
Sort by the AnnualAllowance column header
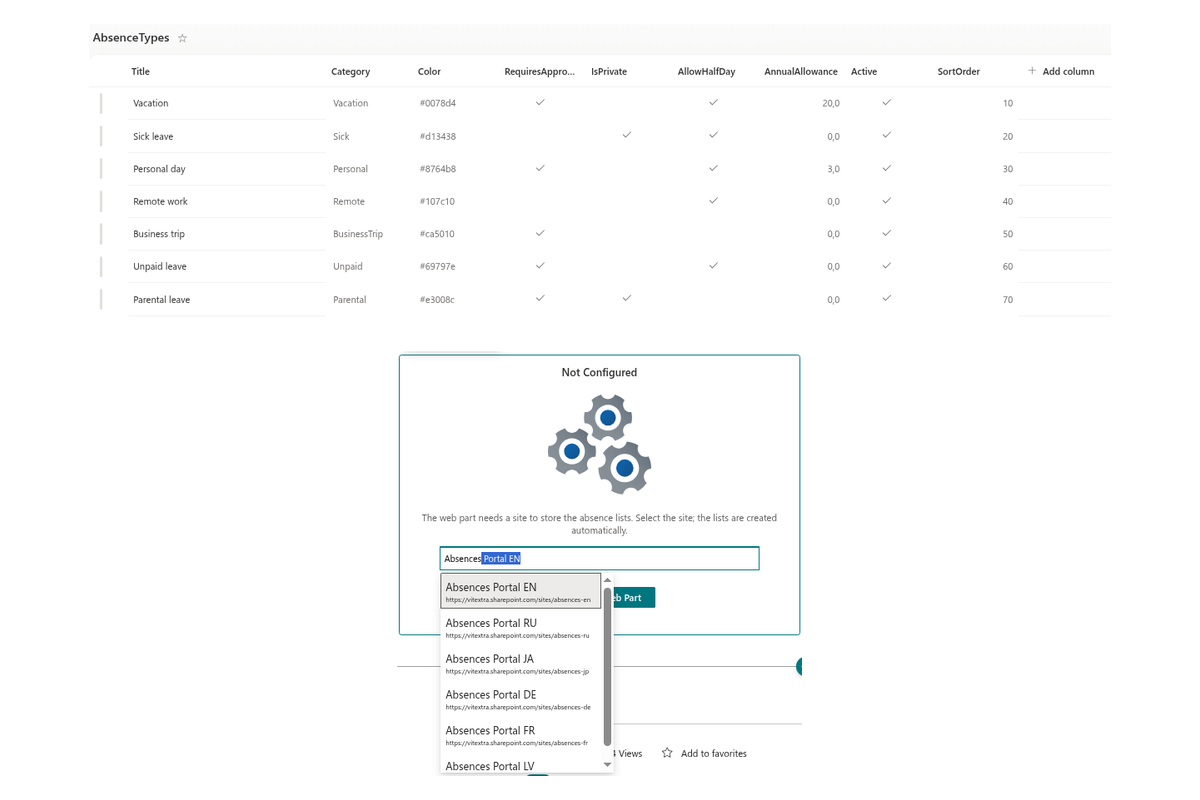coord(801,71)
